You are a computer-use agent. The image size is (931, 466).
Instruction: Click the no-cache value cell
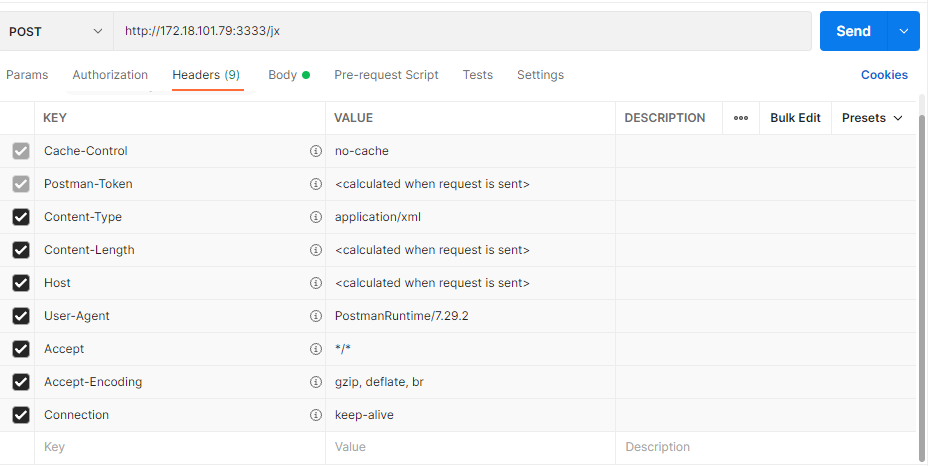coord(470,151)
